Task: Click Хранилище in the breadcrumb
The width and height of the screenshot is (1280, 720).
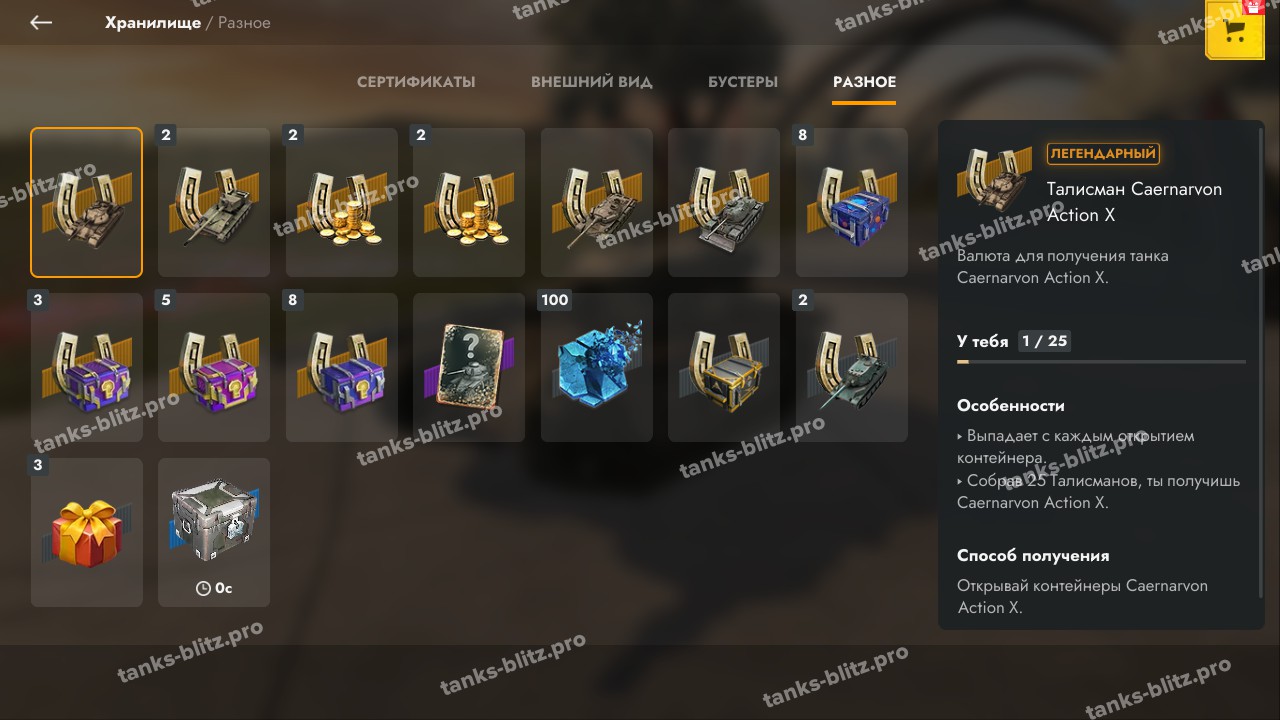Action: (153, 22)
